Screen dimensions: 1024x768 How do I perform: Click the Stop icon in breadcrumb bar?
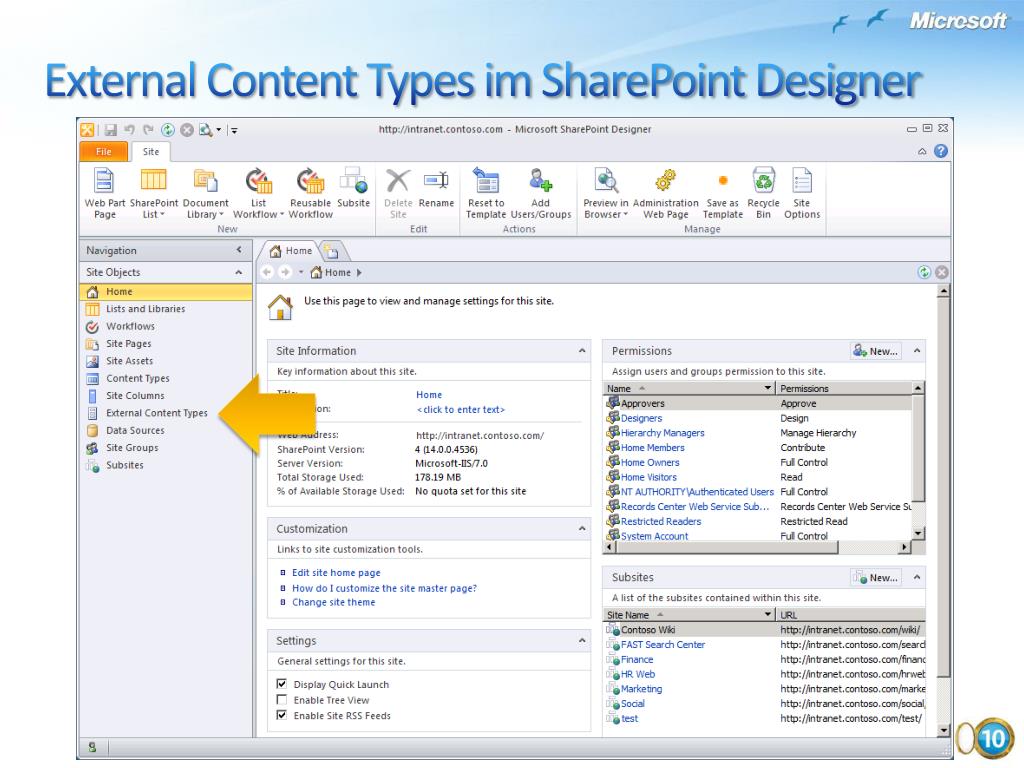942,272
